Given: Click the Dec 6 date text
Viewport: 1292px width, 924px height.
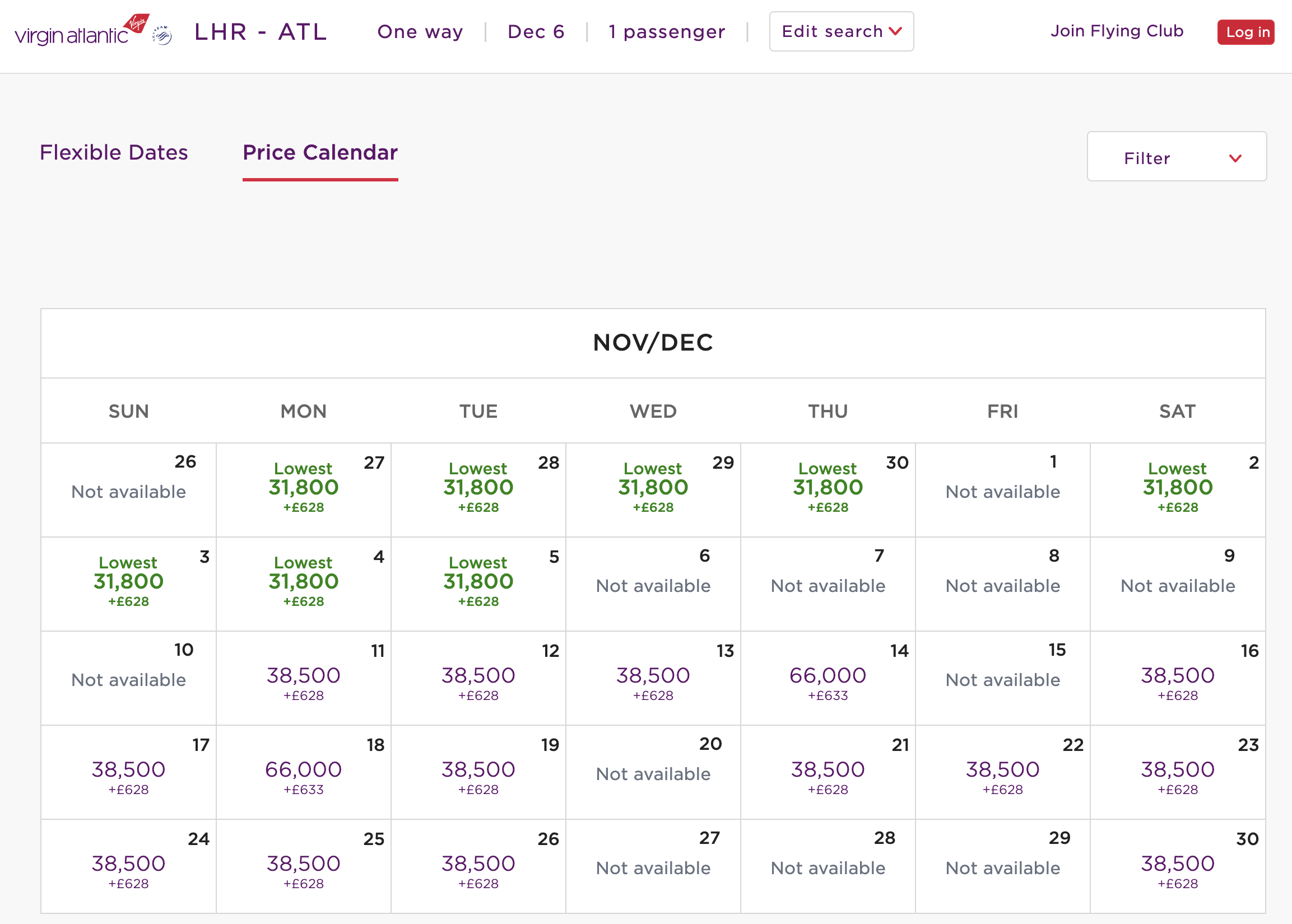Looking at the screenshot, I should click(536, 32).
